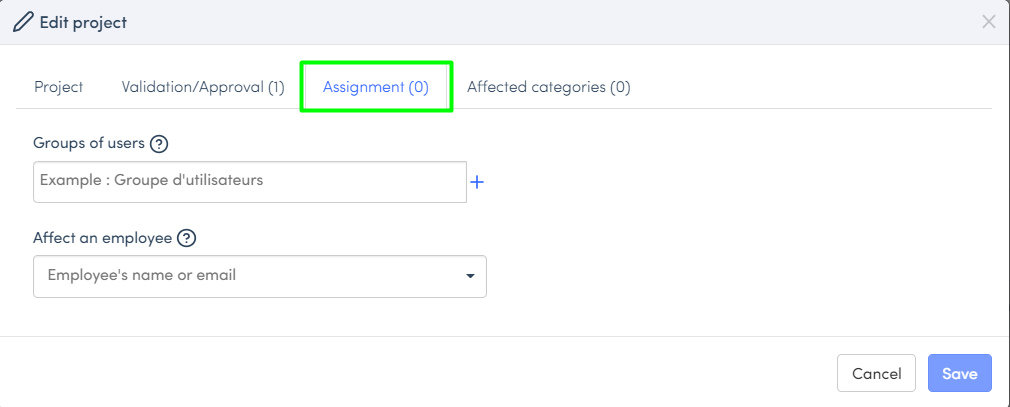
Task: Save the project changes
Action: point(959,374)
